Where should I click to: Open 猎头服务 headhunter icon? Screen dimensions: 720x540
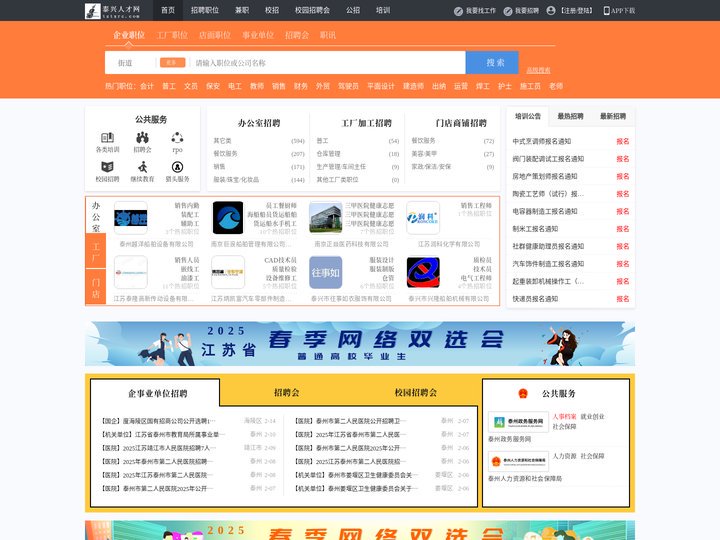(177, 167)
